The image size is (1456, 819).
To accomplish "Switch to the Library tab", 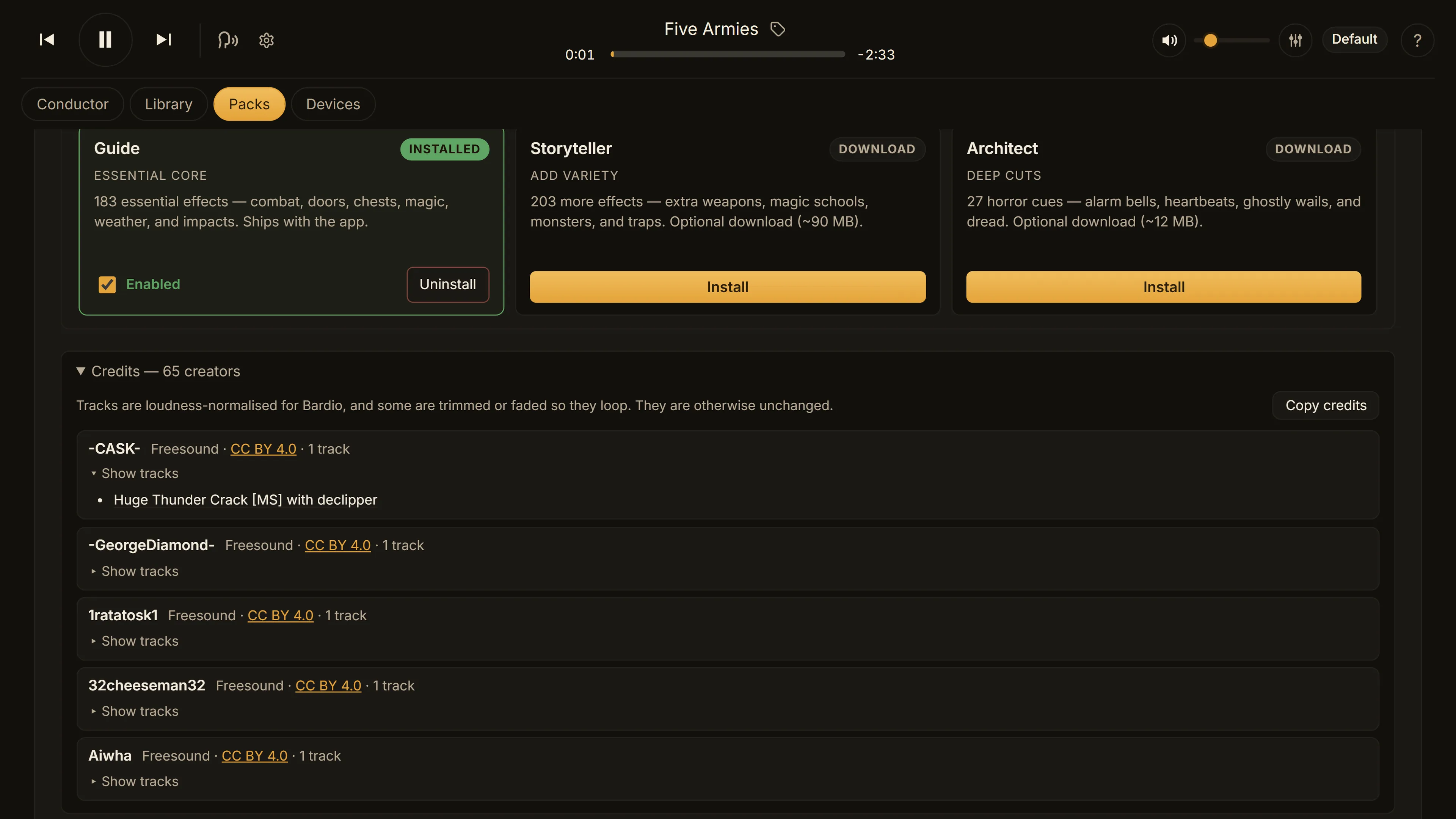I will coord(168,104).
